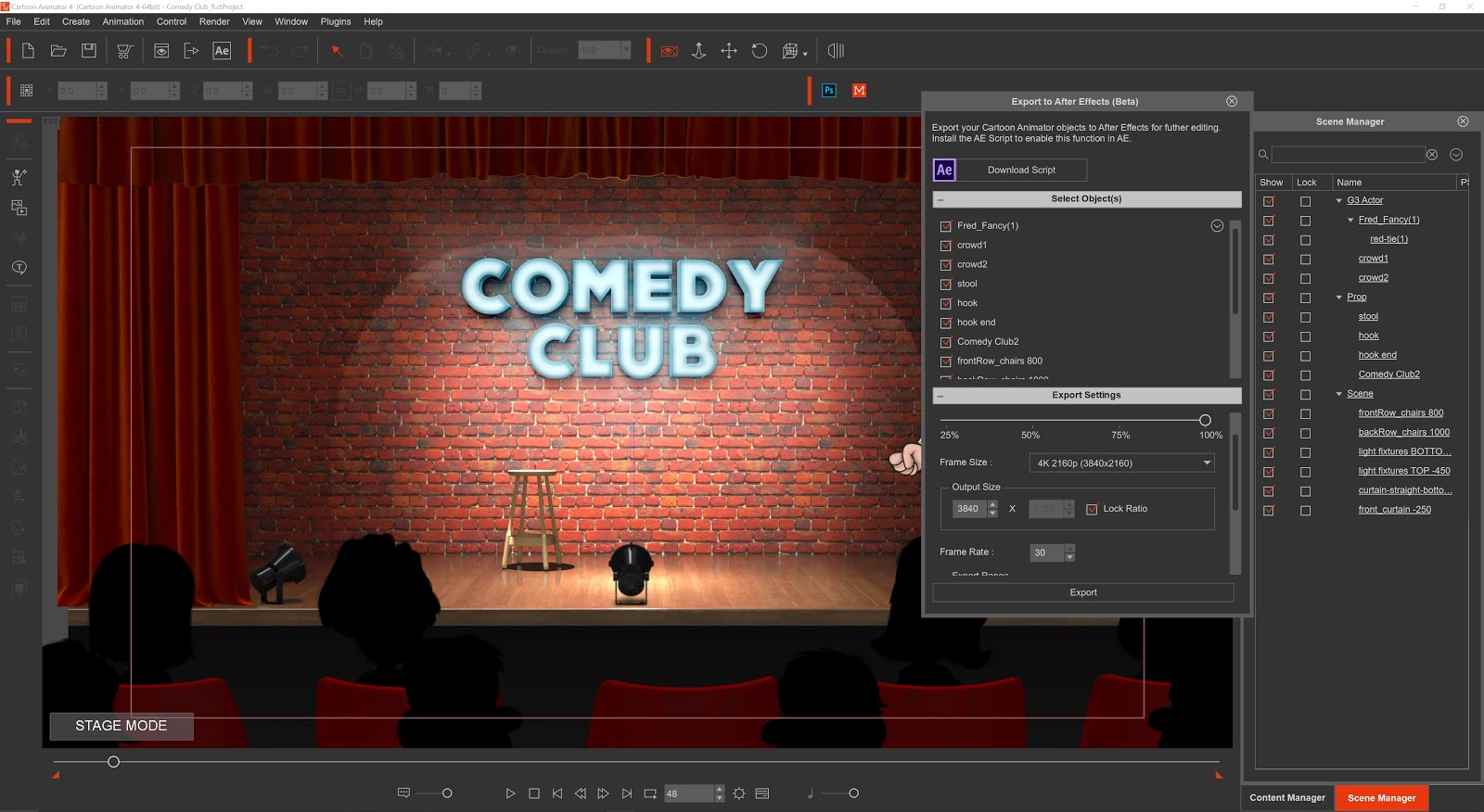
Task: Click the STAGE MODE button
Action: point(122,726)
